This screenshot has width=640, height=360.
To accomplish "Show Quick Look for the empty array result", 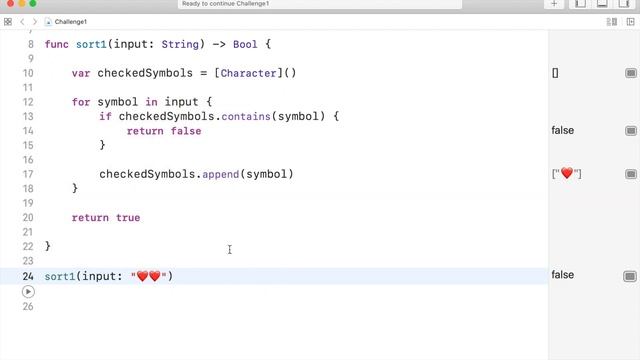I will coord(631,73).
